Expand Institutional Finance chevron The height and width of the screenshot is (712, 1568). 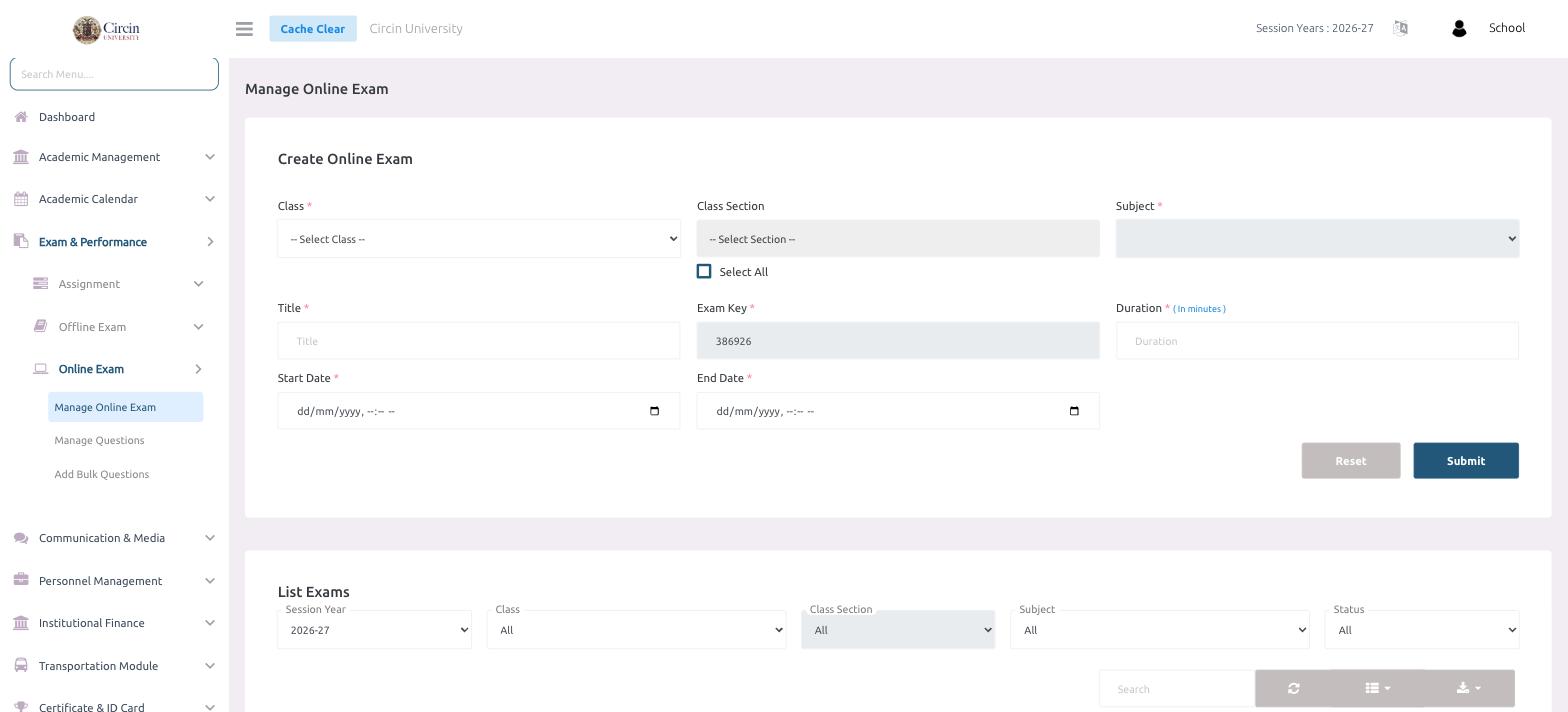point(209,623)
